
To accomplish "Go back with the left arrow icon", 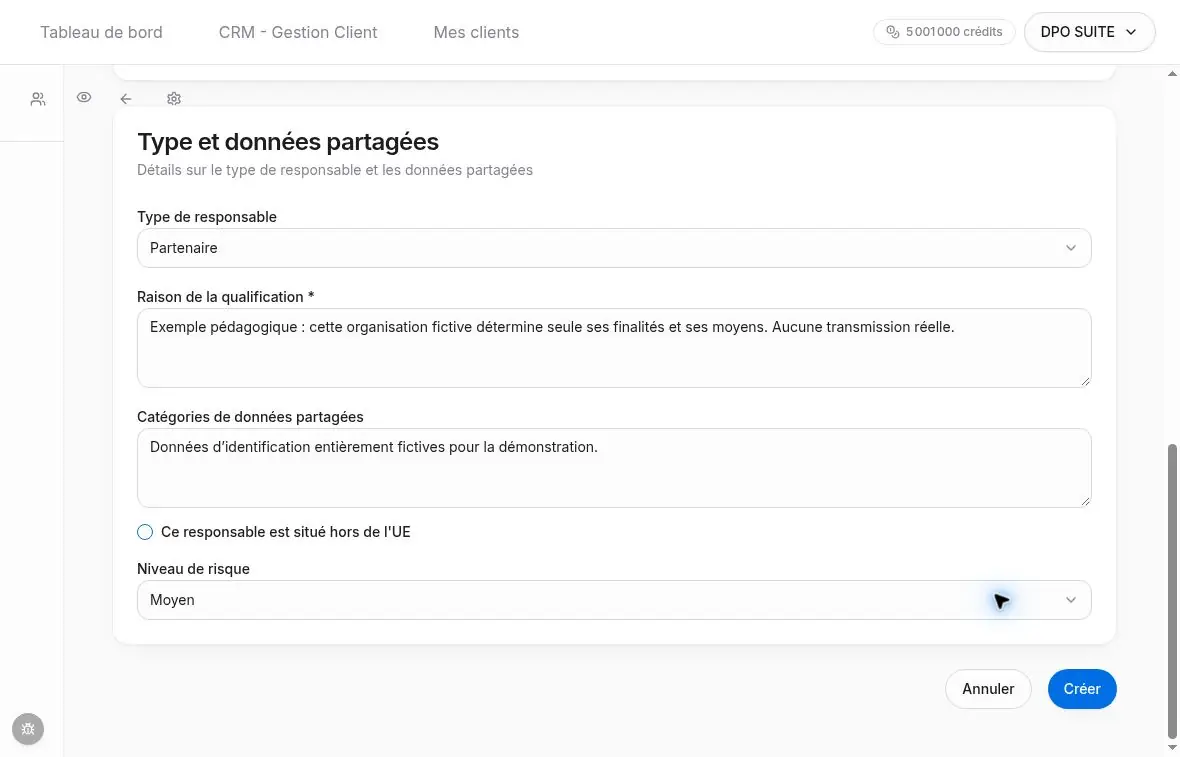I will (126, 99).
